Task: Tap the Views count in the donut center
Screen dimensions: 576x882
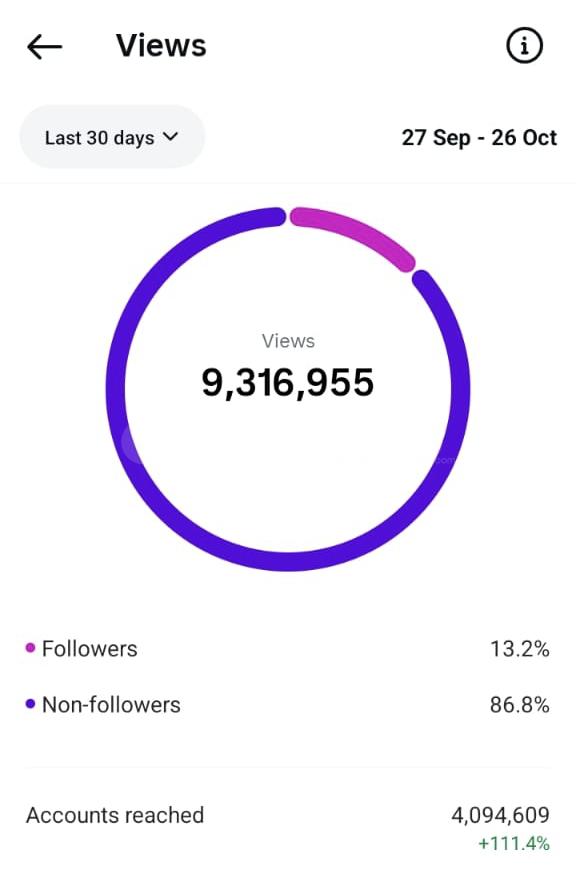Action: coord(288,381)
